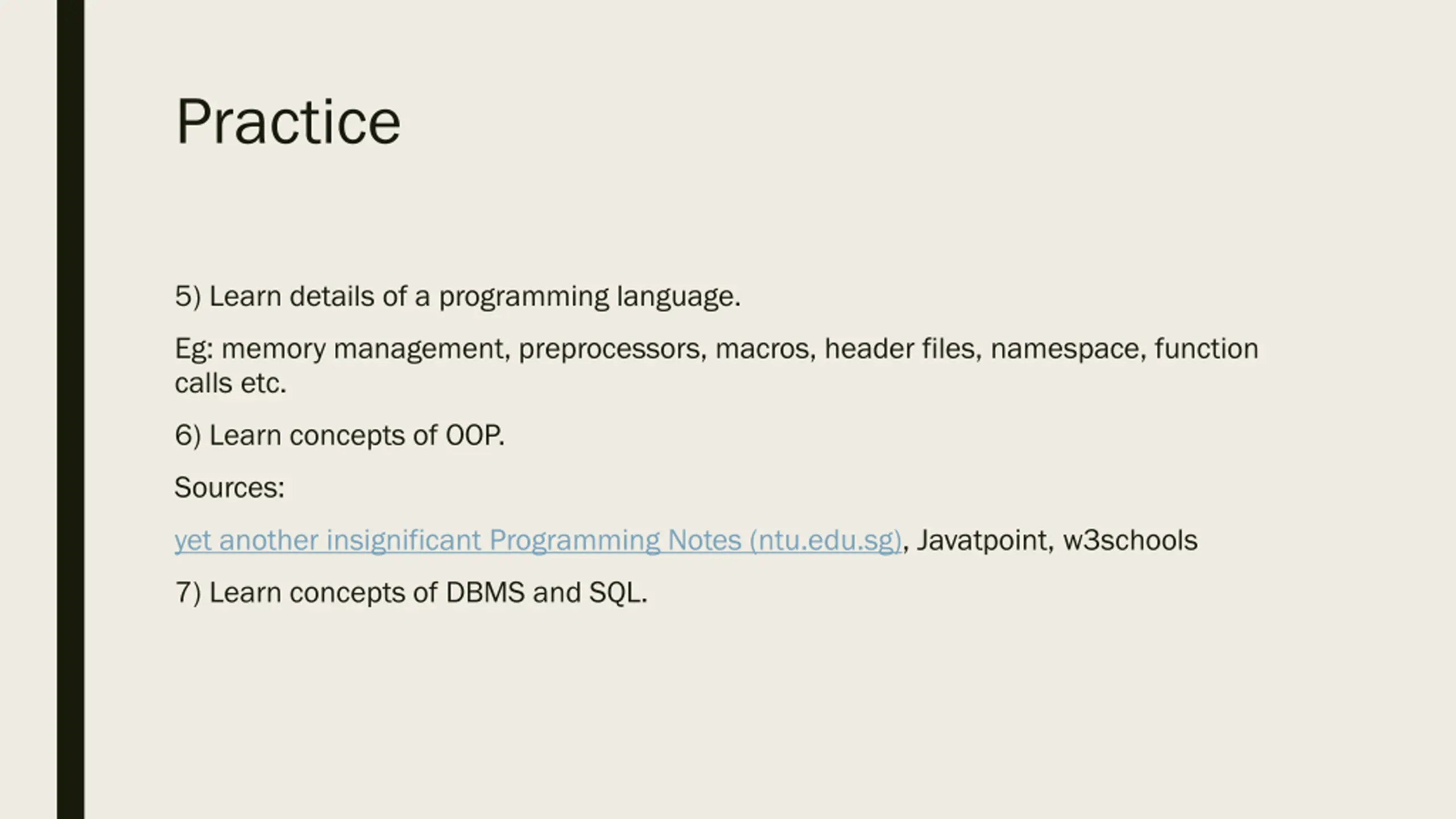The width and height of the screenshot is (1456, 819).
Task: Click the 'calls etc.' wrapped text line
Action: click(x=230, y=383)
